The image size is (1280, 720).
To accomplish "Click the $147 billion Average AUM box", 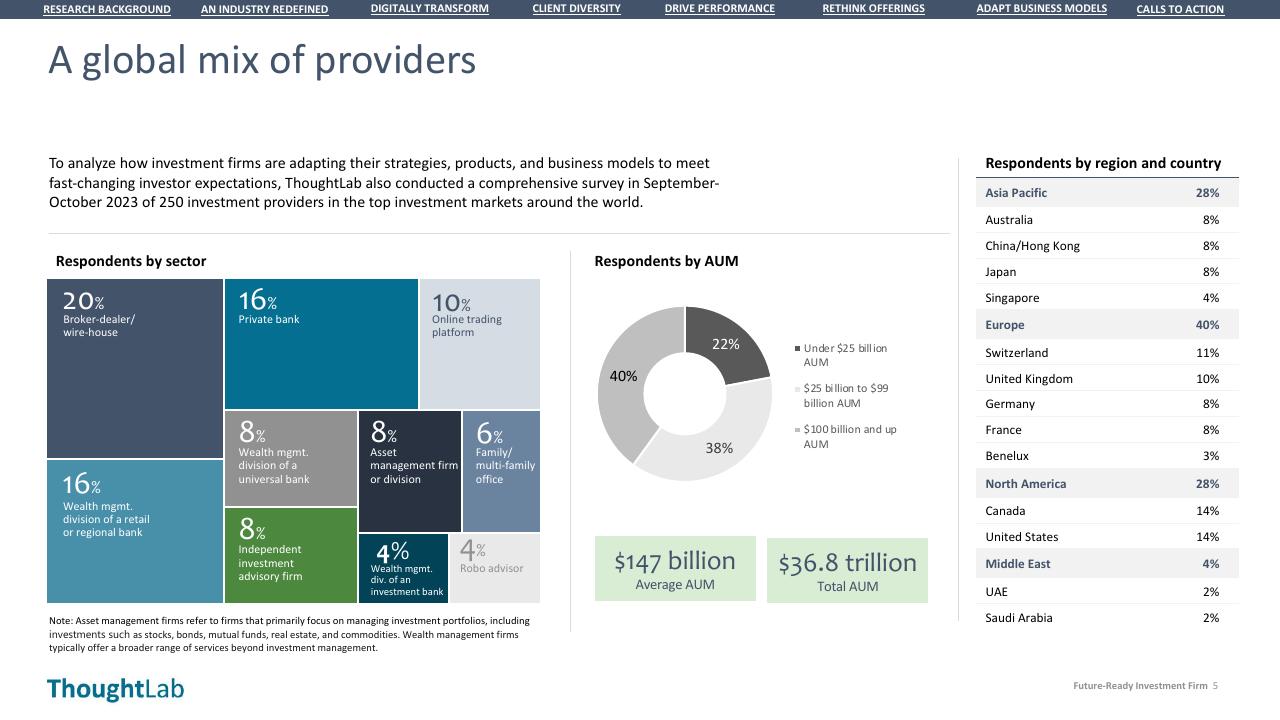I will 675,569.
